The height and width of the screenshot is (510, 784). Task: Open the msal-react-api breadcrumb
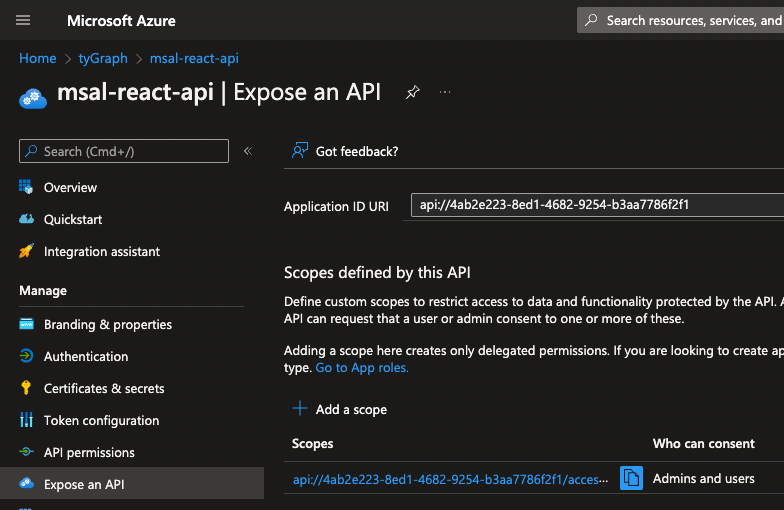point(194,58)
